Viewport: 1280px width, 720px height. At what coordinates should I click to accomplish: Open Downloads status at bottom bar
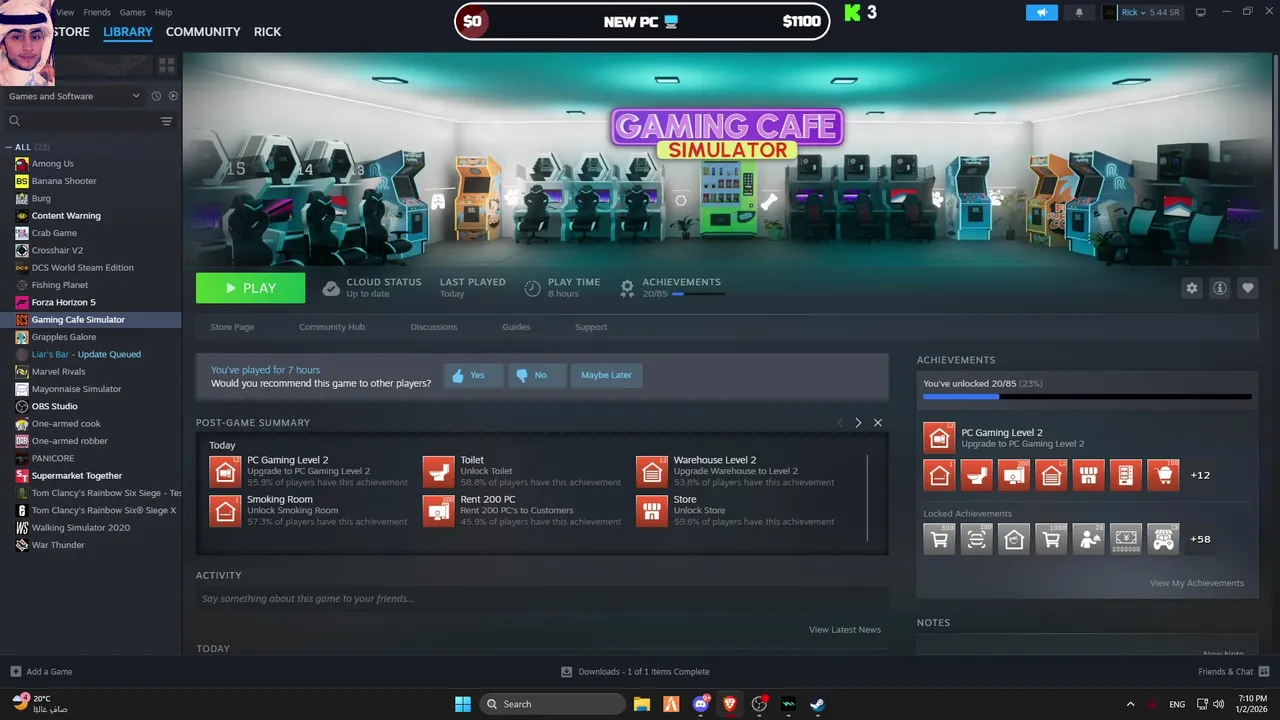[635, 672]
